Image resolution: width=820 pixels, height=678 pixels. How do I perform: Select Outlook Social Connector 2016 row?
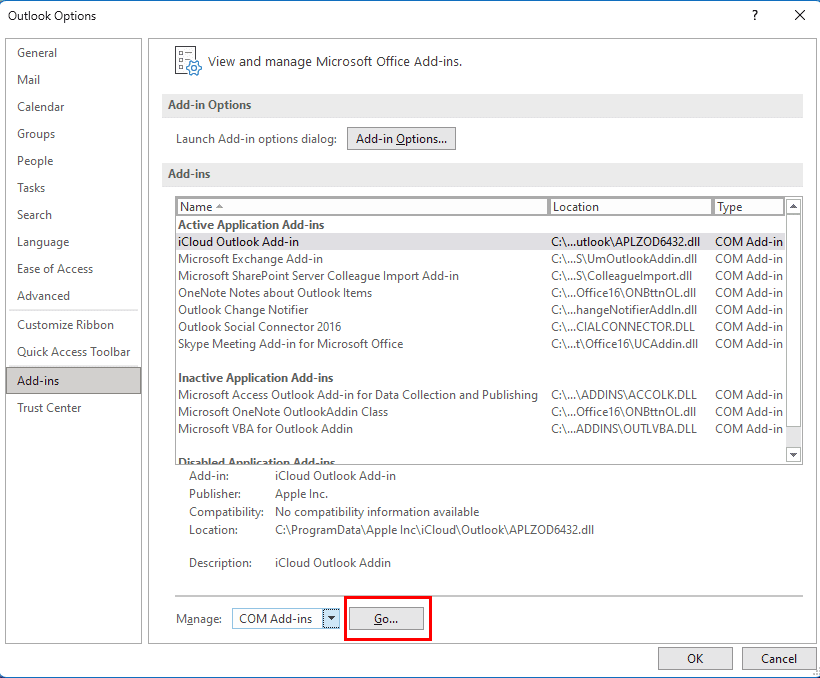480,327
